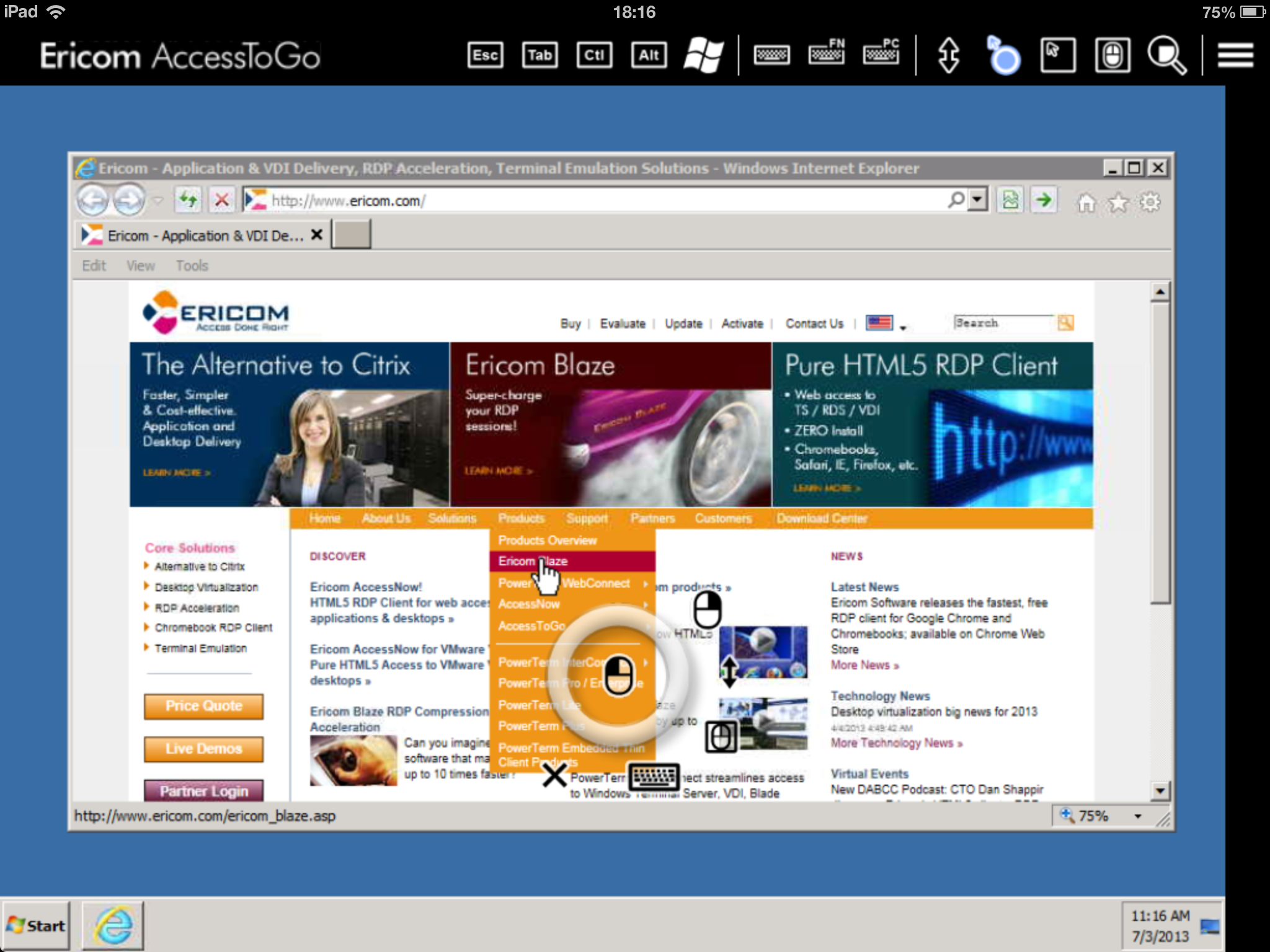1270x952 pixels.
Task: Click the address bar search magnifier
Action: point(956,200)
